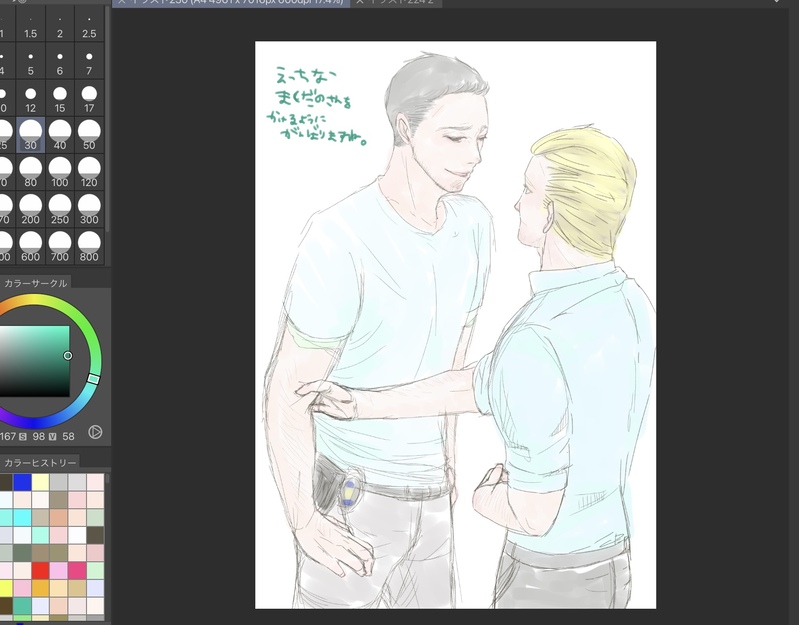
Task: Select brush size 15 preset
Action: [x=60, y=98]
